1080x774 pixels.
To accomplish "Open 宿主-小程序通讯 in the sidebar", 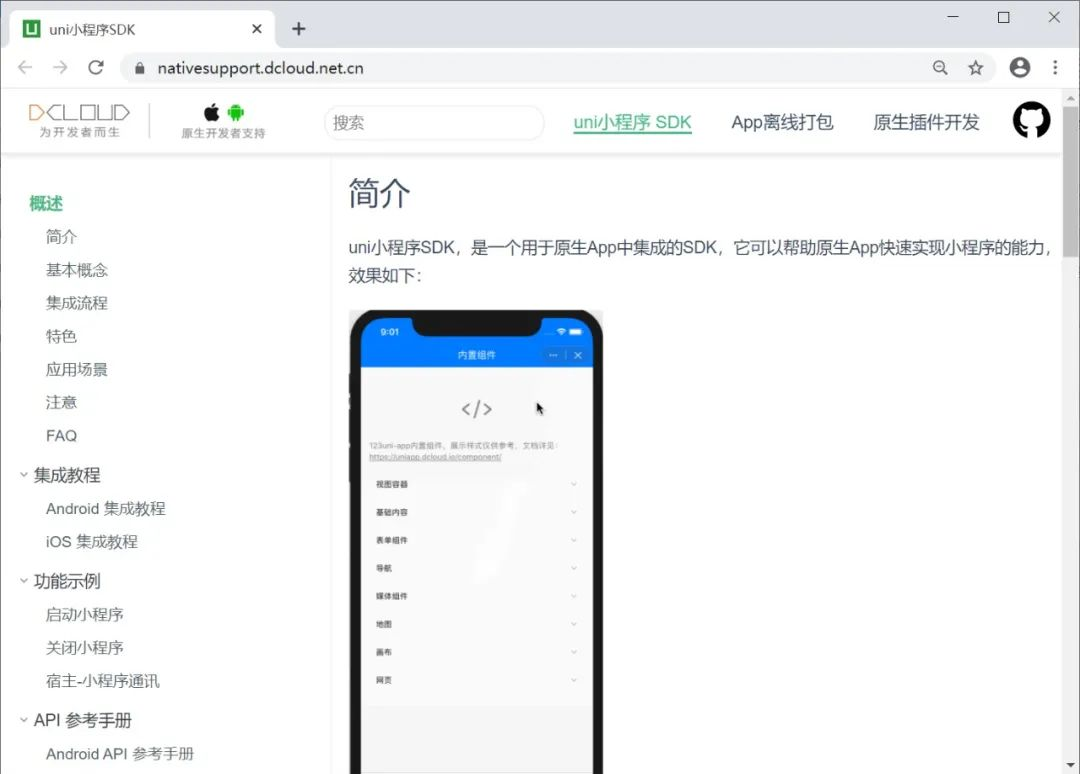I will click(103, 680).
